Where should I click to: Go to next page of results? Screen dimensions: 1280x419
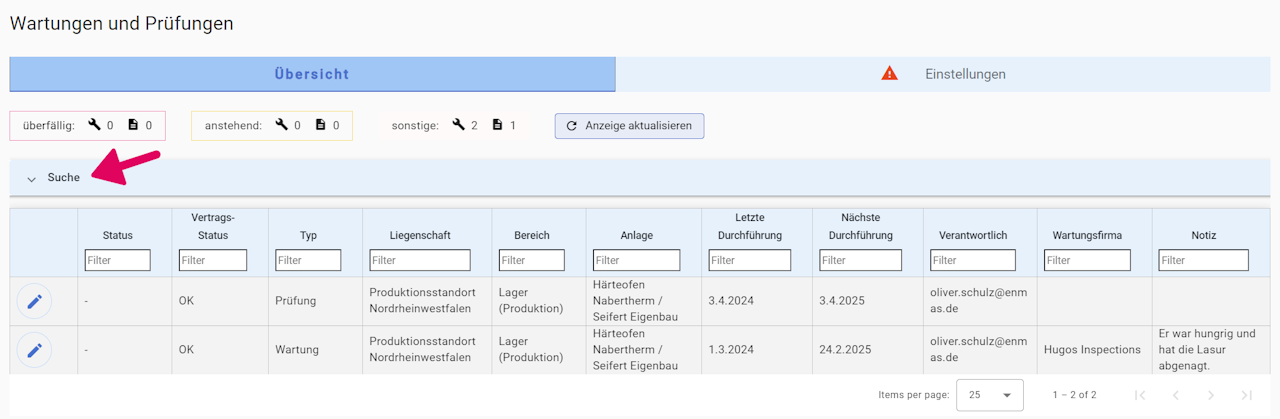tap(1210, 395)
